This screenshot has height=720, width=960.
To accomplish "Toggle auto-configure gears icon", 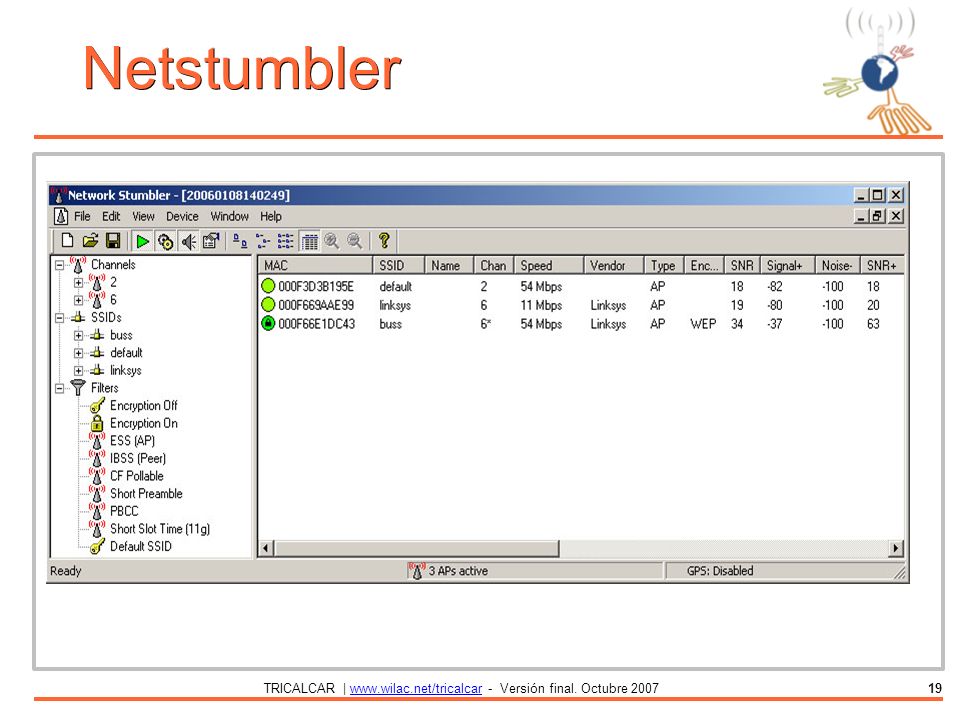I will [x=165, y=241].
